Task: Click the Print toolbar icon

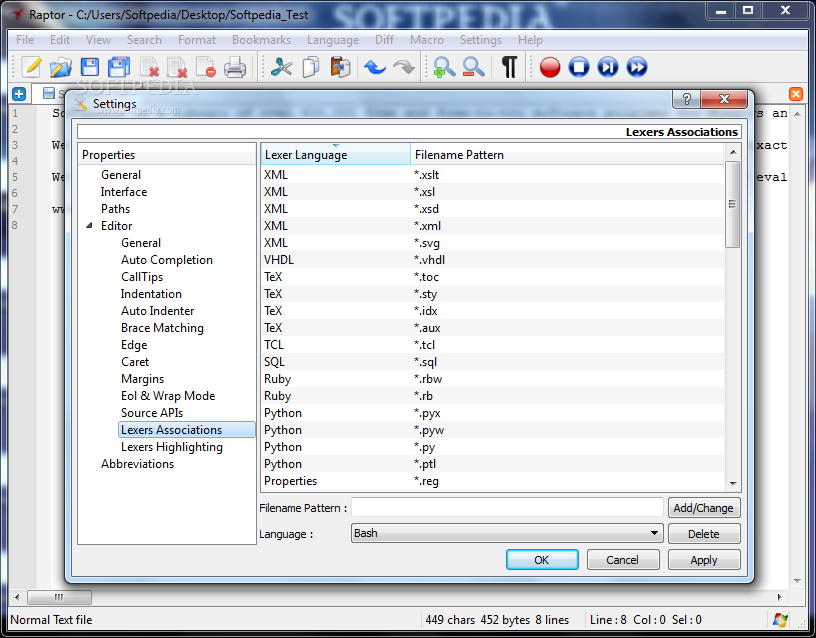Action: tap(235, 67)
